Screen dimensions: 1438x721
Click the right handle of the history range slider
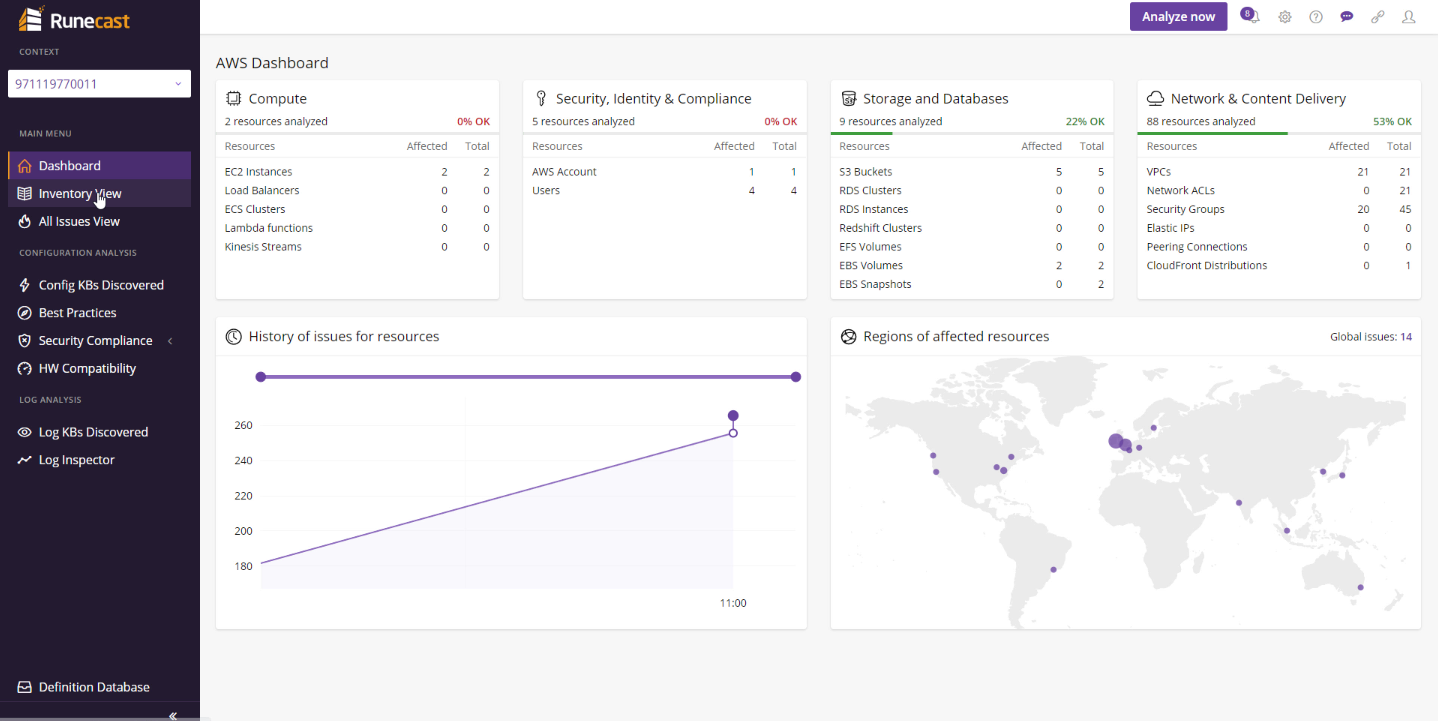point(796,377)
